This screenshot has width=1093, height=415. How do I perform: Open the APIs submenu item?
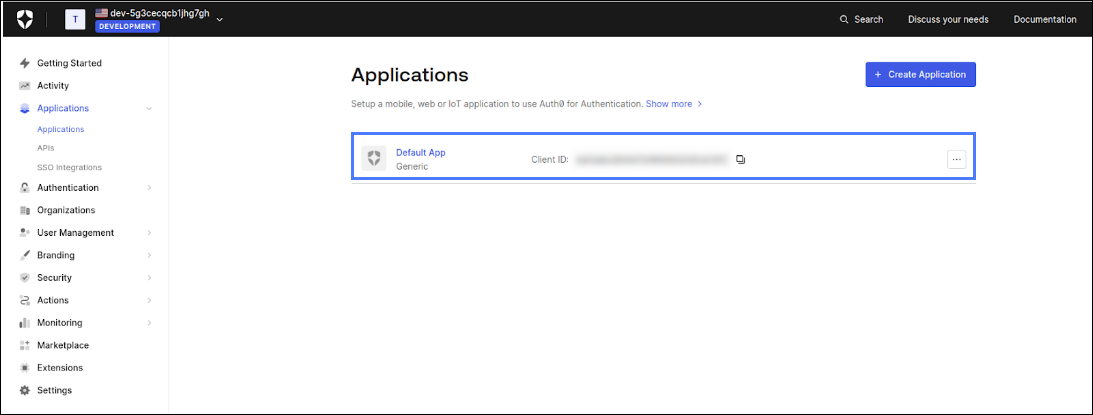coord(46,148)
